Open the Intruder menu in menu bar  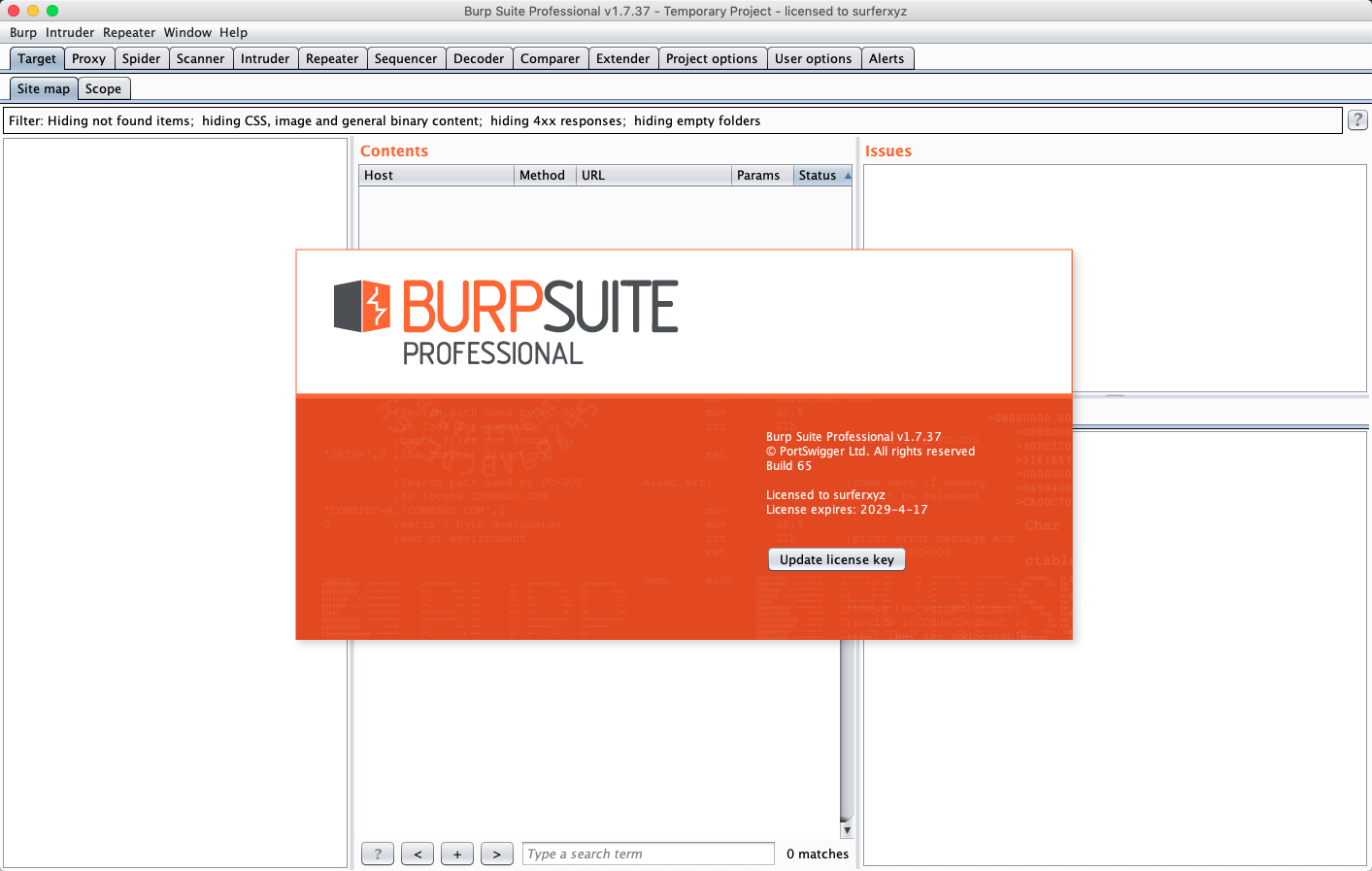tap(70, 32)
